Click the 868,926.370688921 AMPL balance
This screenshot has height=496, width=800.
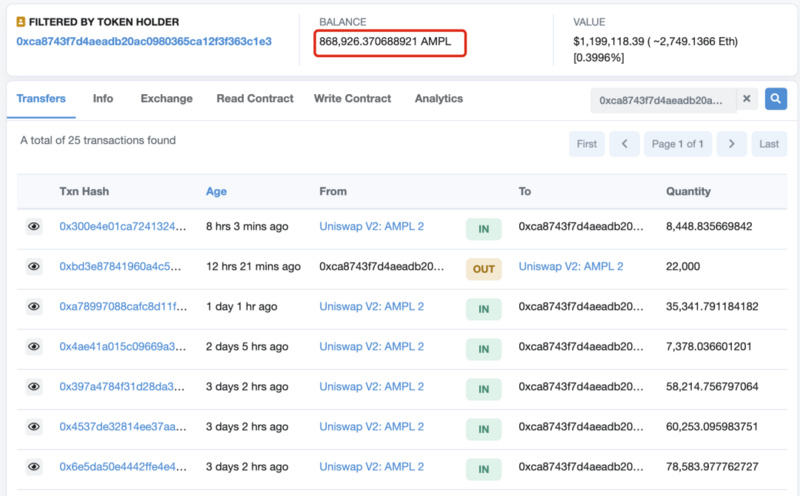click(x=385, y=41)
